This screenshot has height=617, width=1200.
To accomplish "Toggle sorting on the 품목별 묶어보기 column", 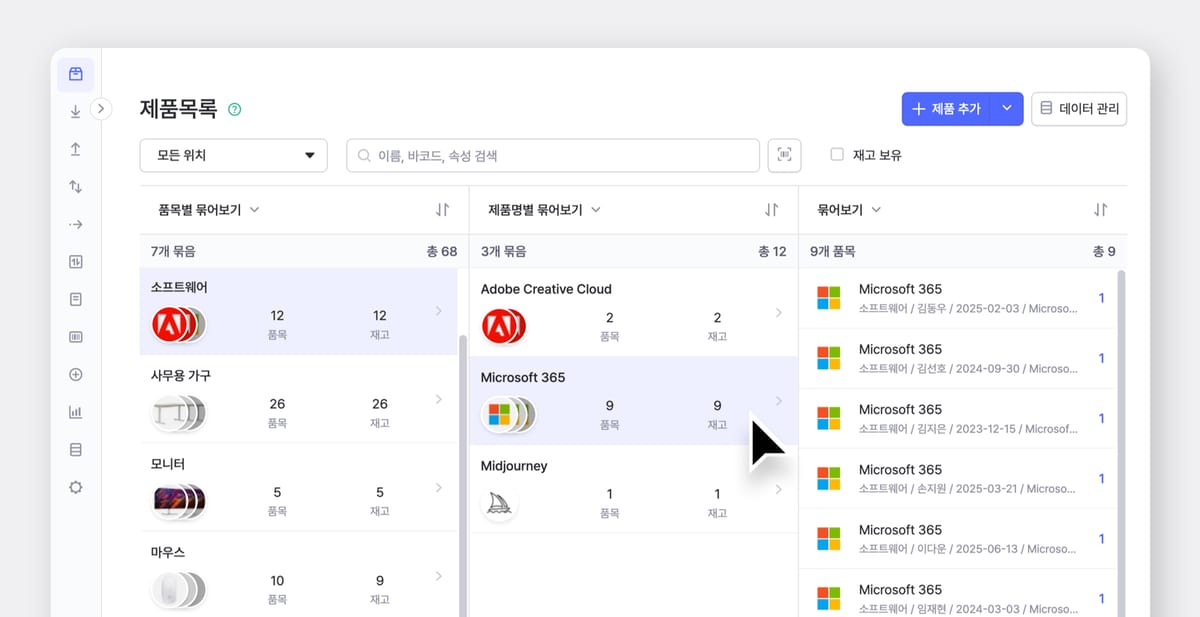I will (x=443, y=209).
